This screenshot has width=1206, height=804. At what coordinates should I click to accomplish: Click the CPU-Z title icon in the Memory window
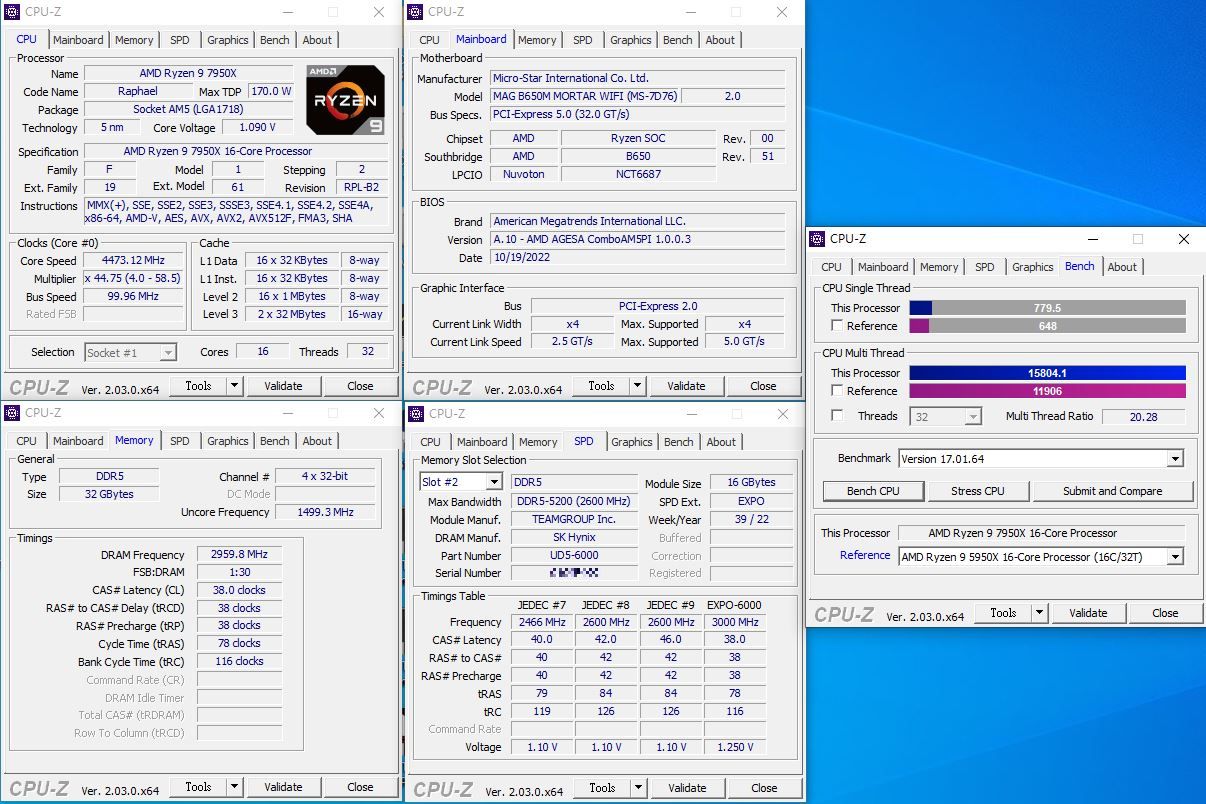[12, 413]
